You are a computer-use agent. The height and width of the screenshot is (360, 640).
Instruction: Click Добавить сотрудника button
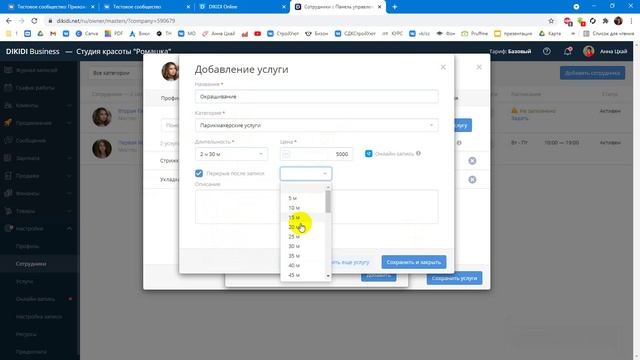pyautogui.click(x=592, y=73)
